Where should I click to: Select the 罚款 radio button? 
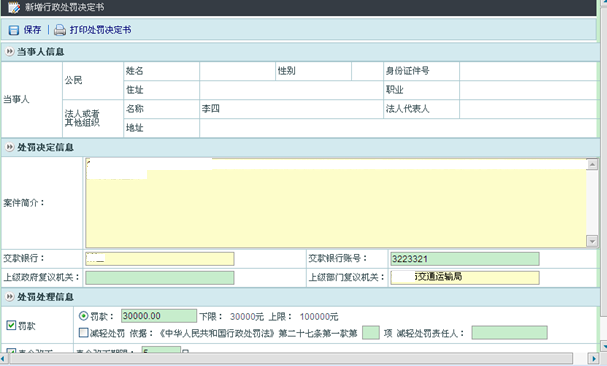point(83,316)
